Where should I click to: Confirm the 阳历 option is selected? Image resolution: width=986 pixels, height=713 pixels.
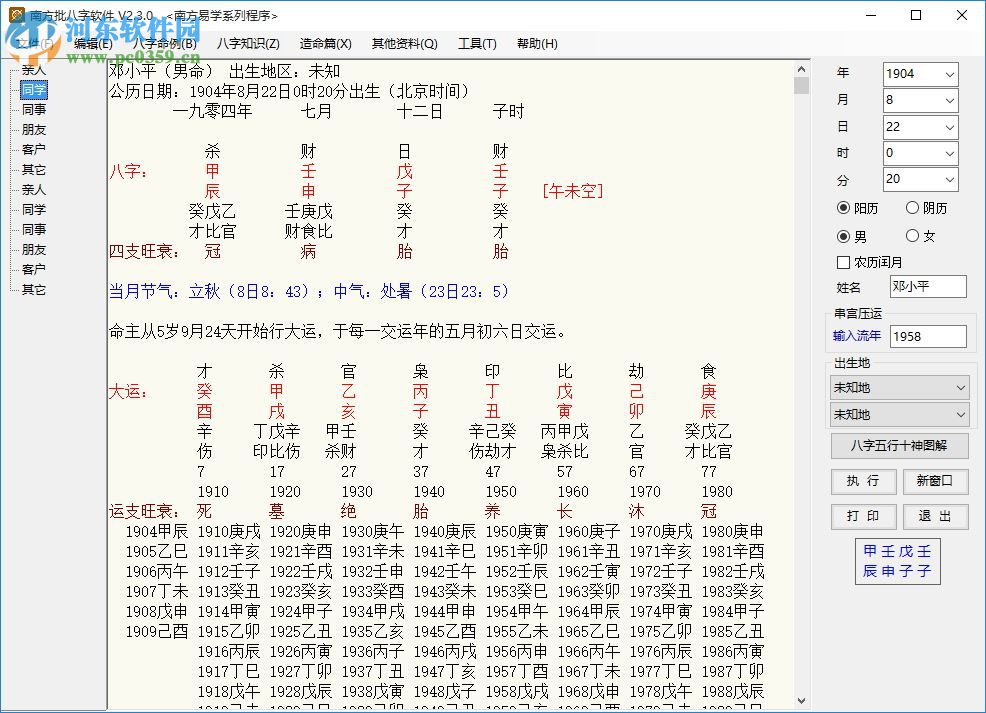845,207
